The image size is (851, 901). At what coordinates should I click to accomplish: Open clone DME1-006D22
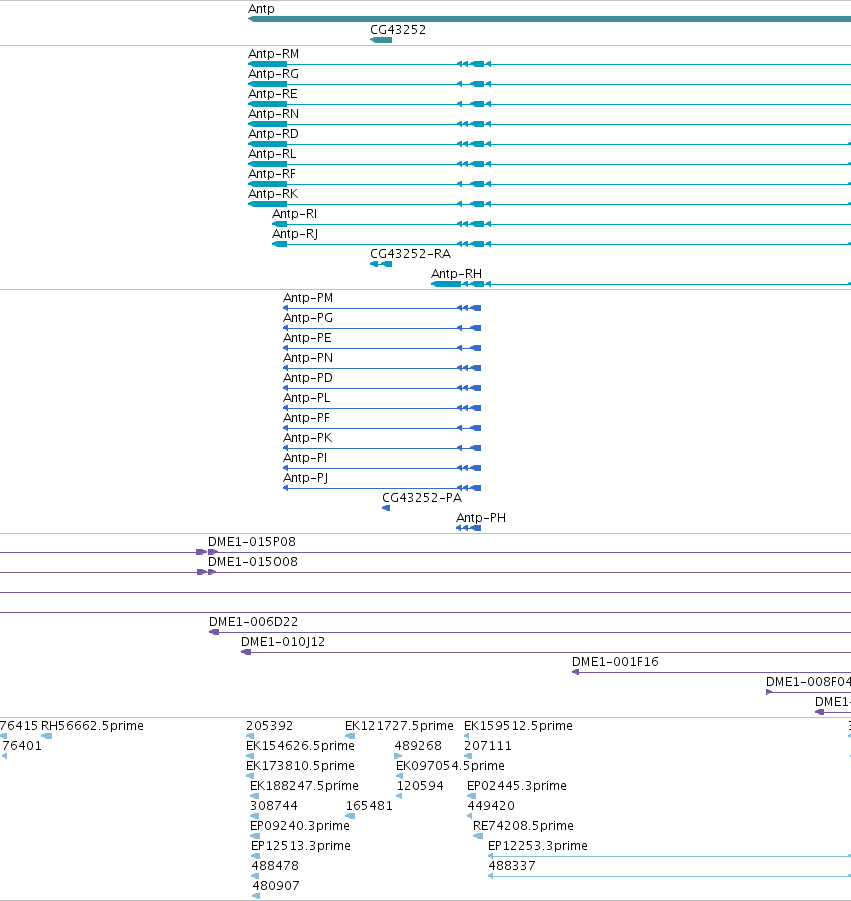253,622
